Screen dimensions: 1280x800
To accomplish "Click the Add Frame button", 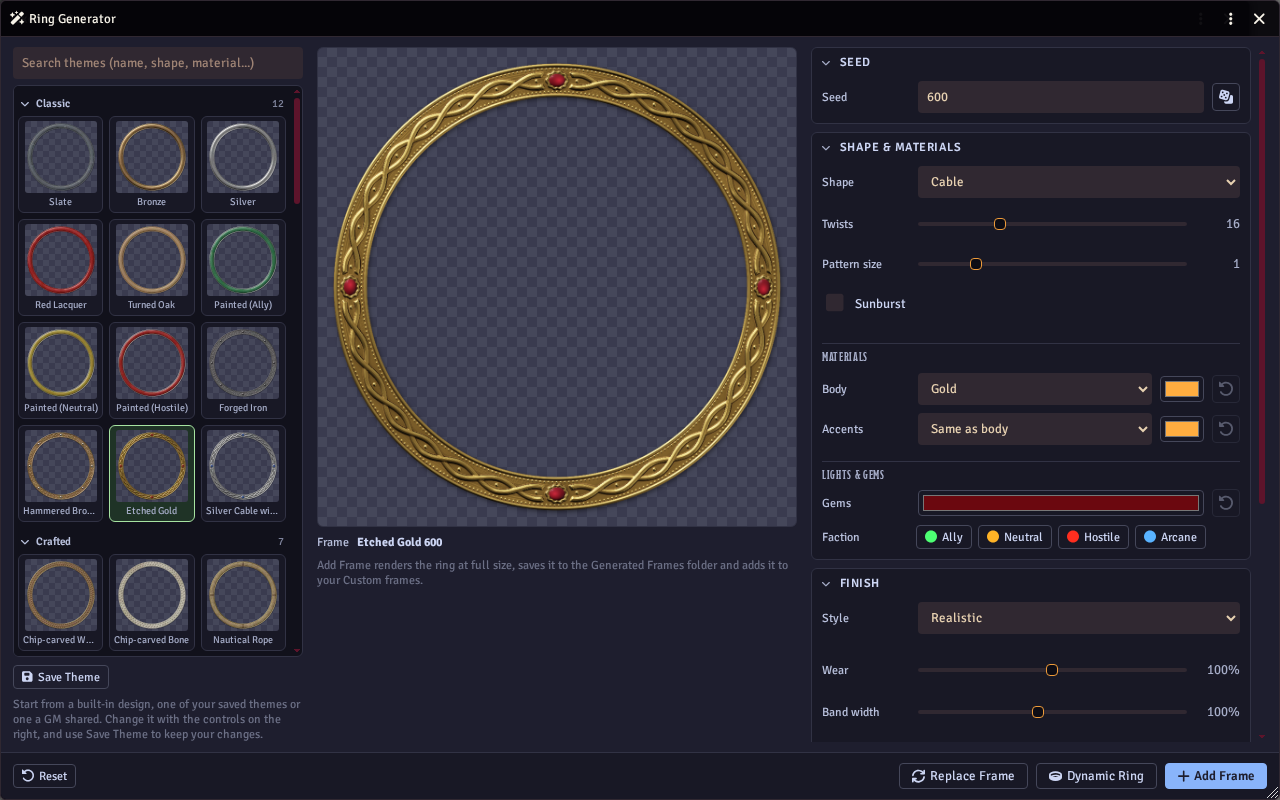I will [1216, 776].
